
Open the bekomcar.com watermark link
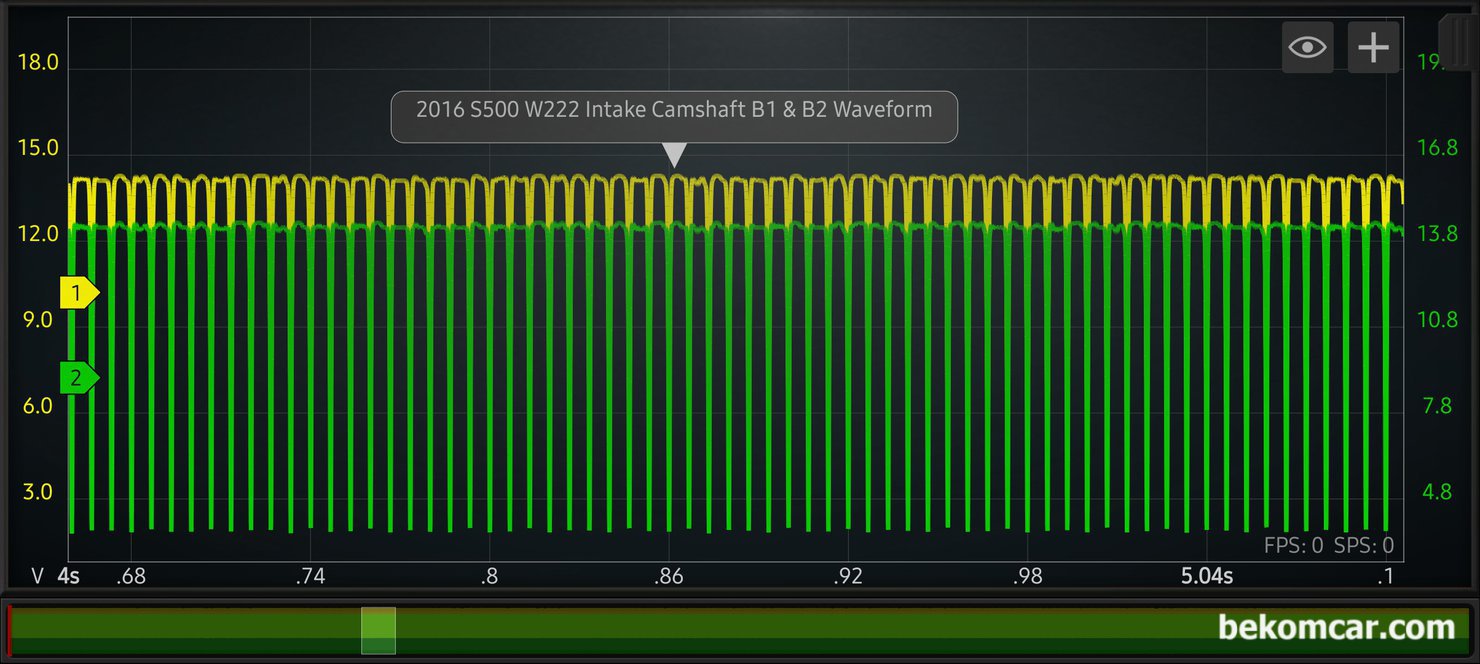[x=1336, y=628]
